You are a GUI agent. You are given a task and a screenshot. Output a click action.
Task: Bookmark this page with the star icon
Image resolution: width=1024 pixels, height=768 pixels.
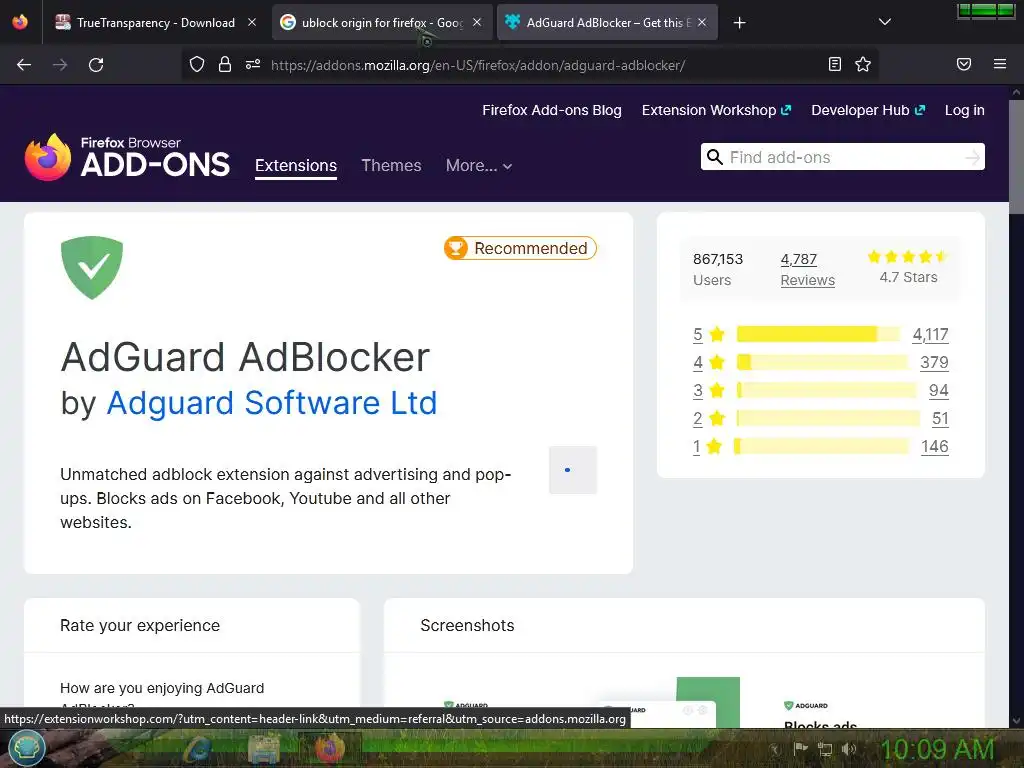863,64
